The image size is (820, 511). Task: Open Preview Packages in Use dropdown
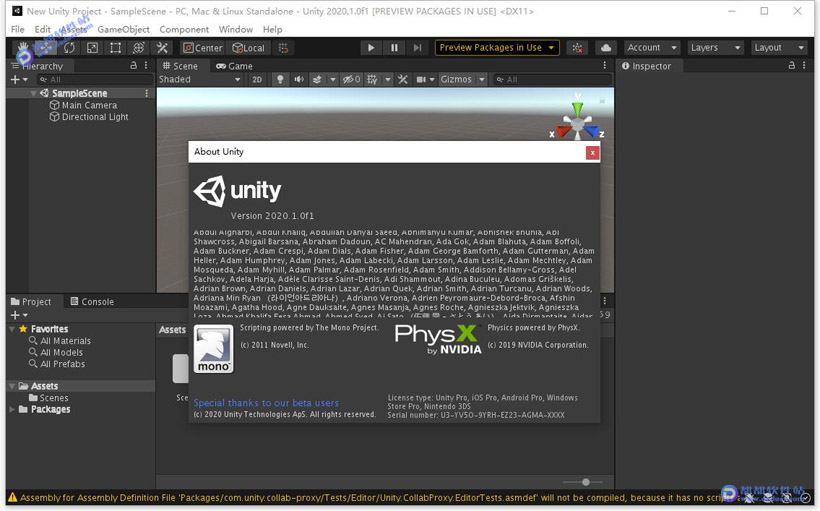click(497, 48)
